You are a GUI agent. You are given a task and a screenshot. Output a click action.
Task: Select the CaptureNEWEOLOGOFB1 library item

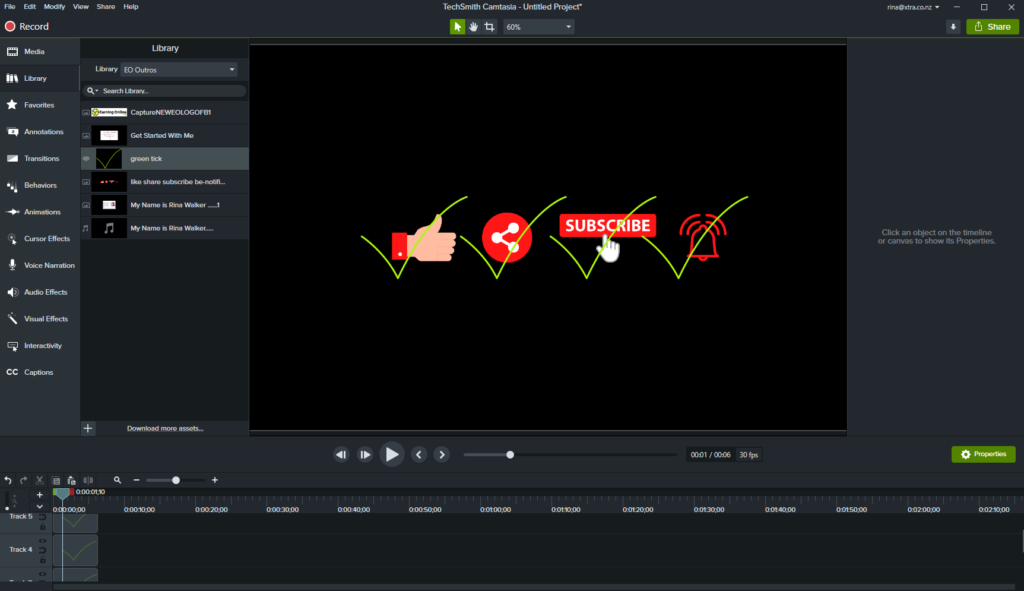tap(165, 112)
